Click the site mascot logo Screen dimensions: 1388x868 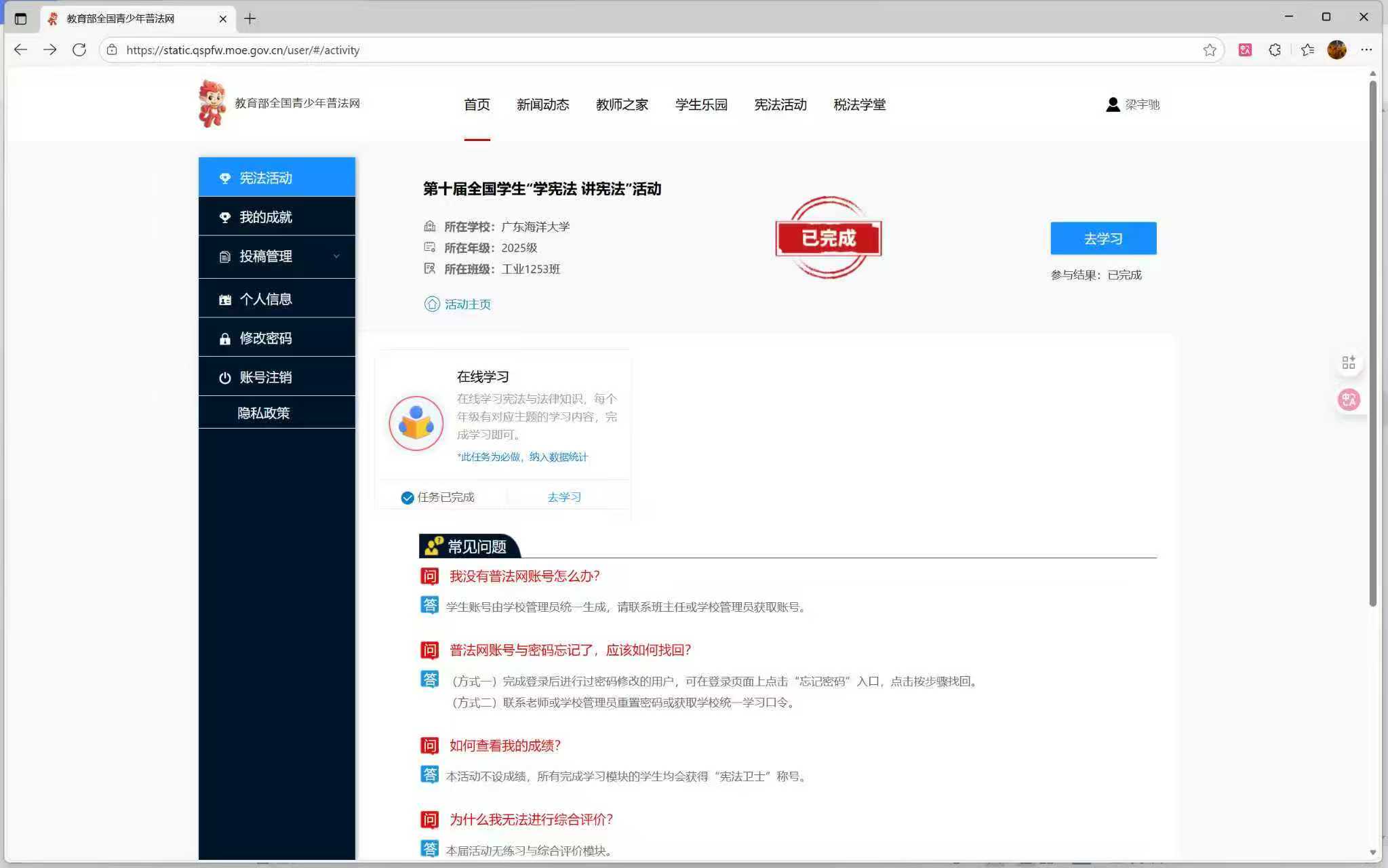tap(212, 103)
